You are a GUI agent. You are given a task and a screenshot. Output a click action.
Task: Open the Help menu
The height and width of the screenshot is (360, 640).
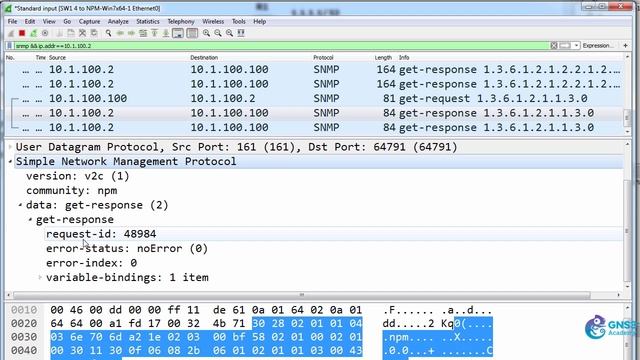[260, 21]
